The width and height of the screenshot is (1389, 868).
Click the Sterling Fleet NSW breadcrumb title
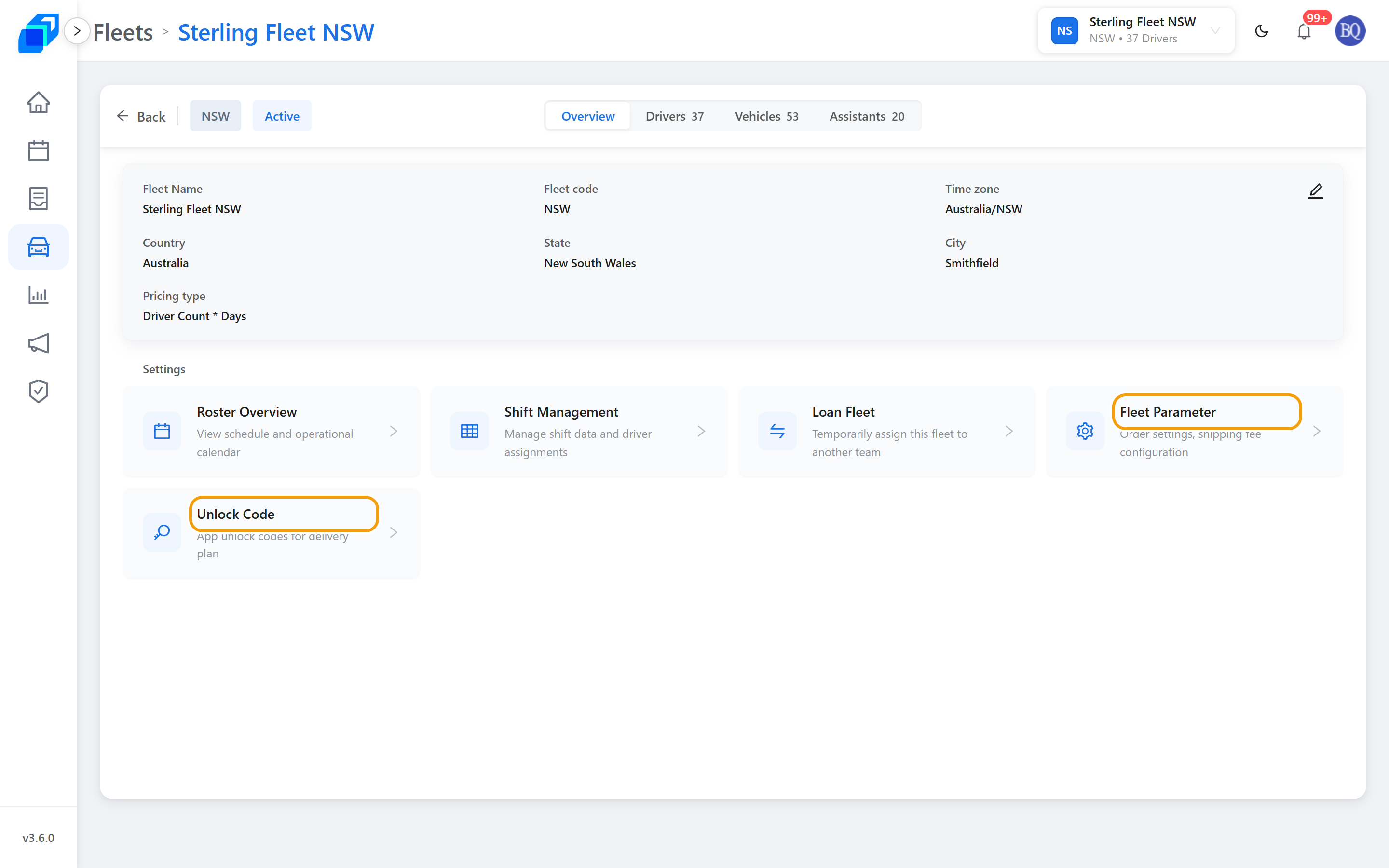(276, 32)
